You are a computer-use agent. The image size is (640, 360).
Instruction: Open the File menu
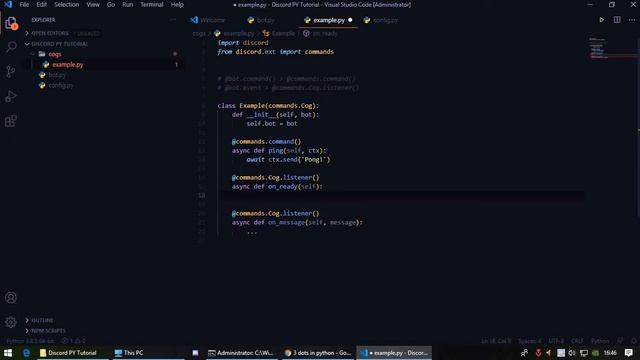24,4
